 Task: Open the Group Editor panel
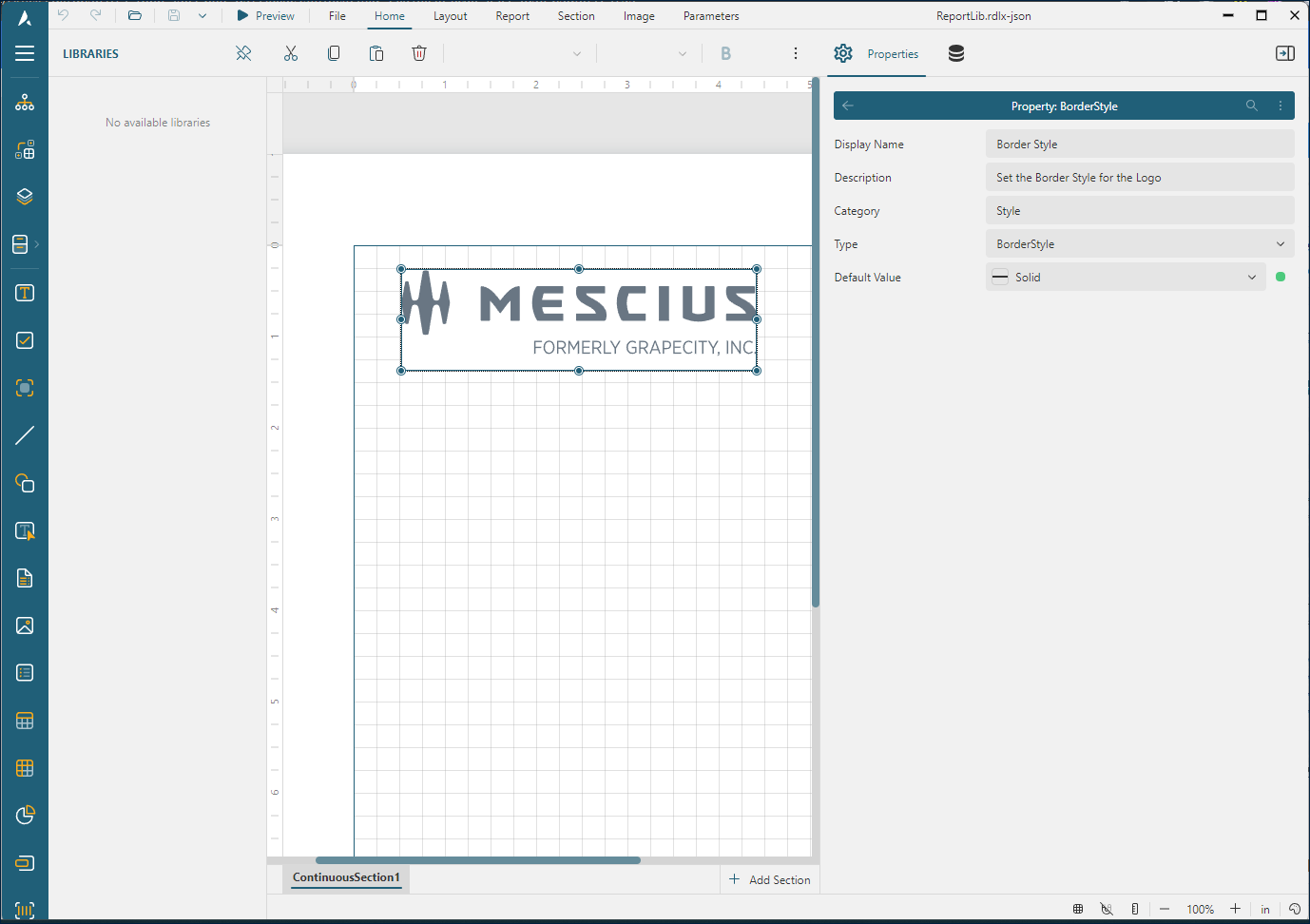point(25,150)
